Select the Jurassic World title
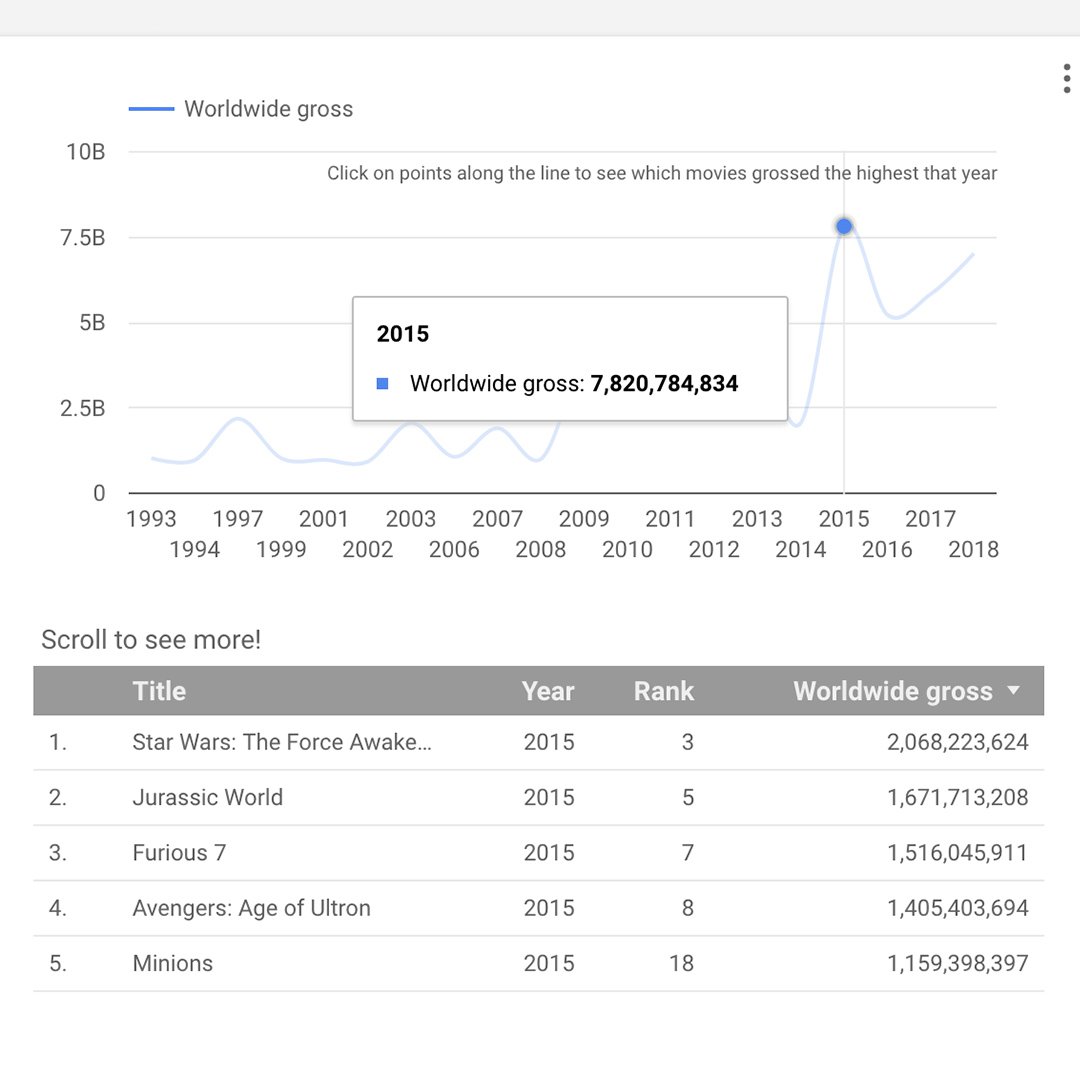The image size is (1080, 1080). pyautogui.click(x=207, y=797)
